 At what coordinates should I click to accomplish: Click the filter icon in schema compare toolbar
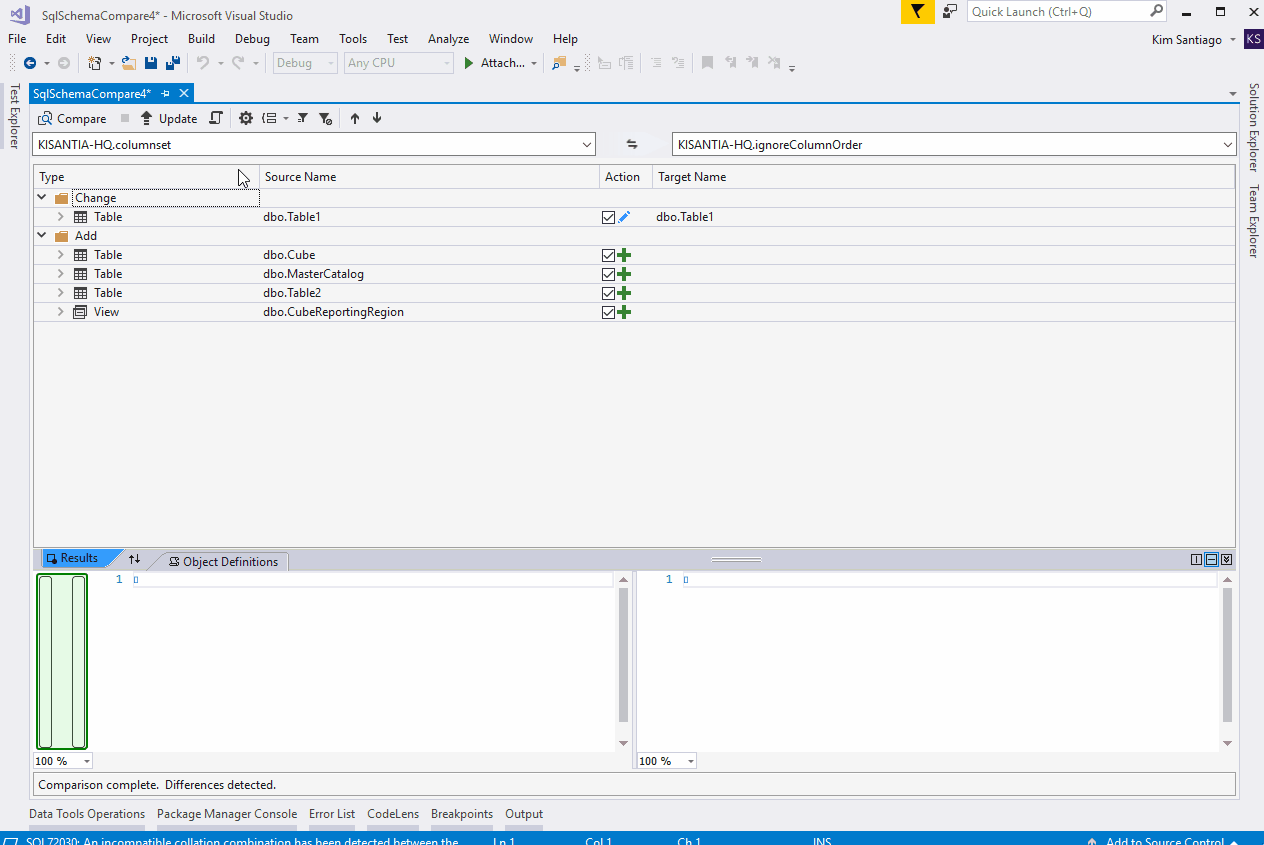pos(303,118)
